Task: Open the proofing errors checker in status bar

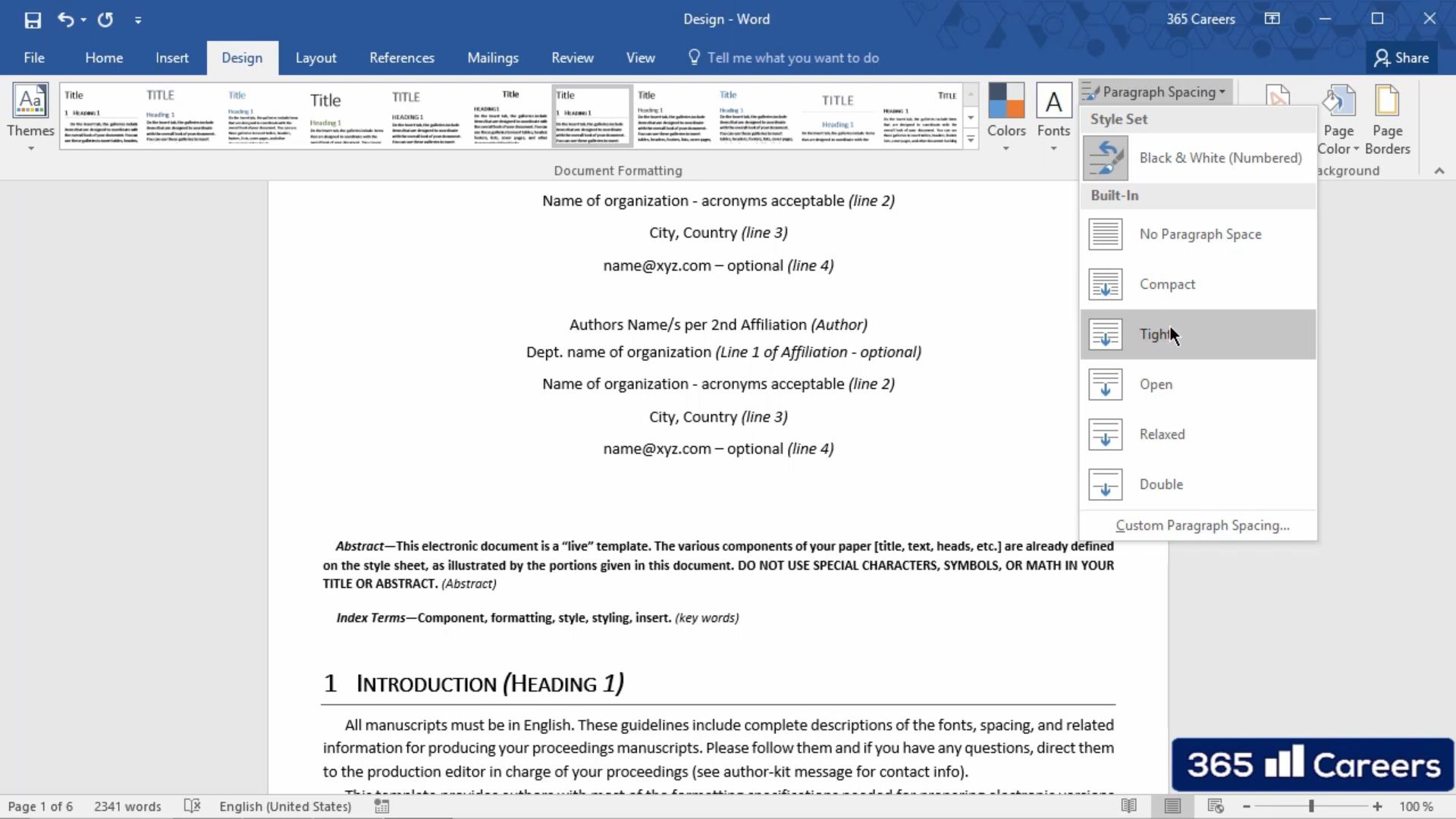Action: pos(193,806)
